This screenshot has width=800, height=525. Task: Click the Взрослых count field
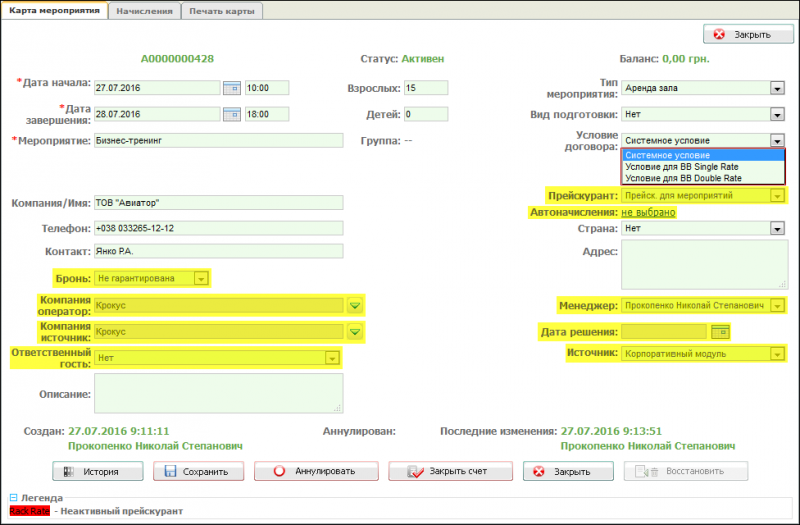tap(426, 88)
